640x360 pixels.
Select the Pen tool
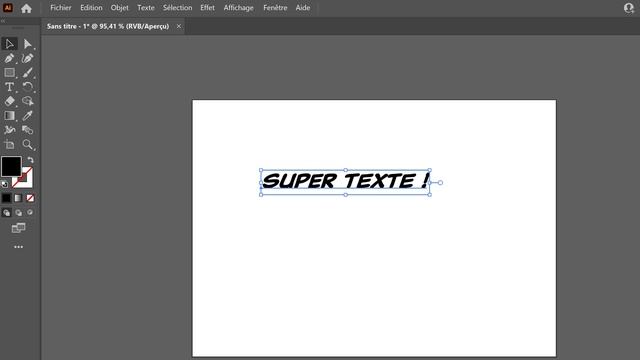click(x=9, y=58)
